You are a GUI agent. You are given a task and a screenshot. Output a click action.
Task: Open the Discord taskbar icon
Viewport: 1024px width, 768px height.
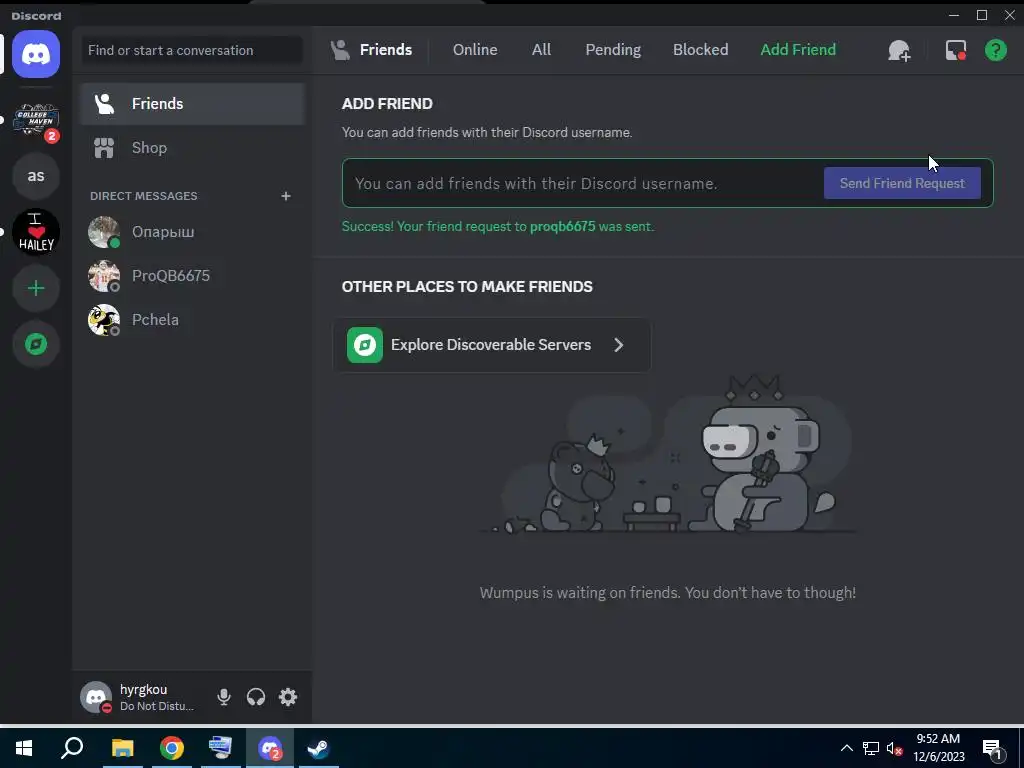coord(270,748)
